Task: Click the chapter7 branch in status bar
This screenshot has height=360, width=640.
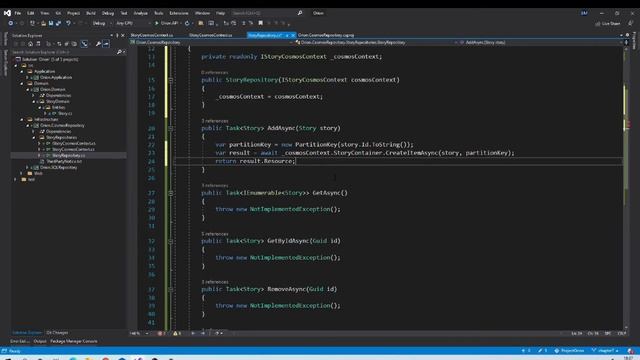Action: pyautogui.click(x=604, y=351)
